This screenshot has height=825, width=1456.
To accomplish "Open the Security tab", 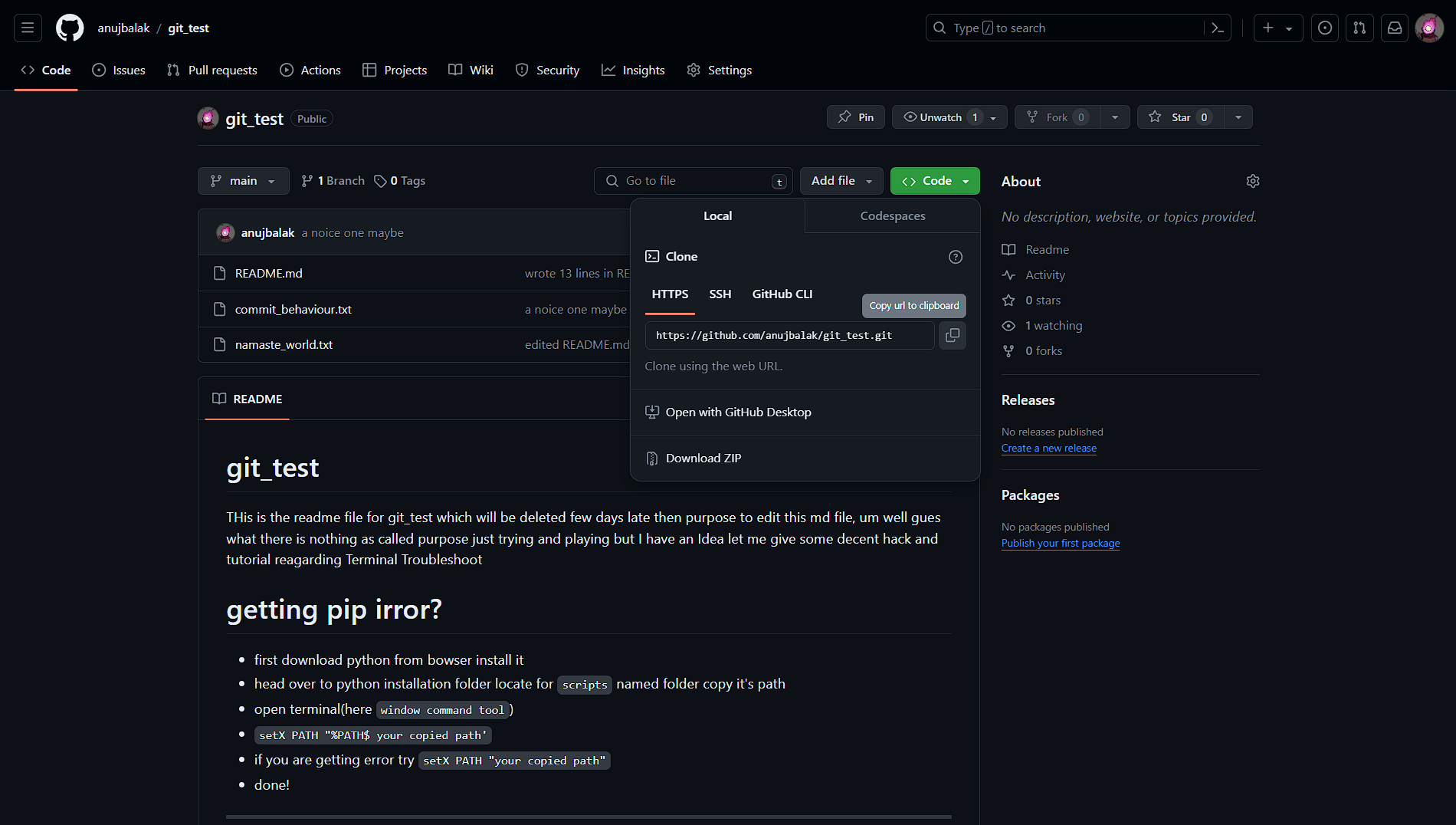I will [548, 70].
